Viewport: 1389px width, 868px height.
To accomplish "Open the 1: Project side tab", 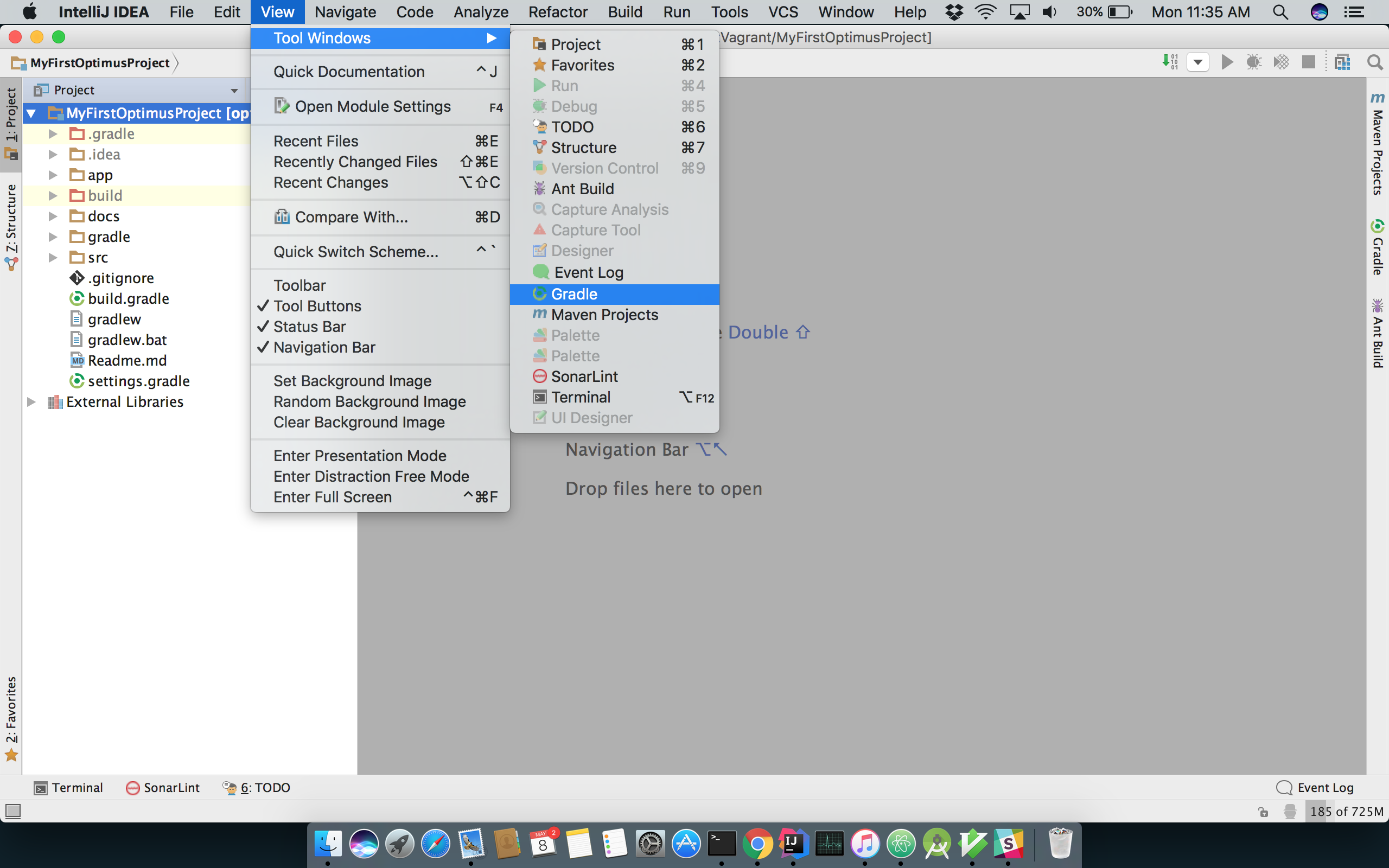I will click(x=11, y=124).
